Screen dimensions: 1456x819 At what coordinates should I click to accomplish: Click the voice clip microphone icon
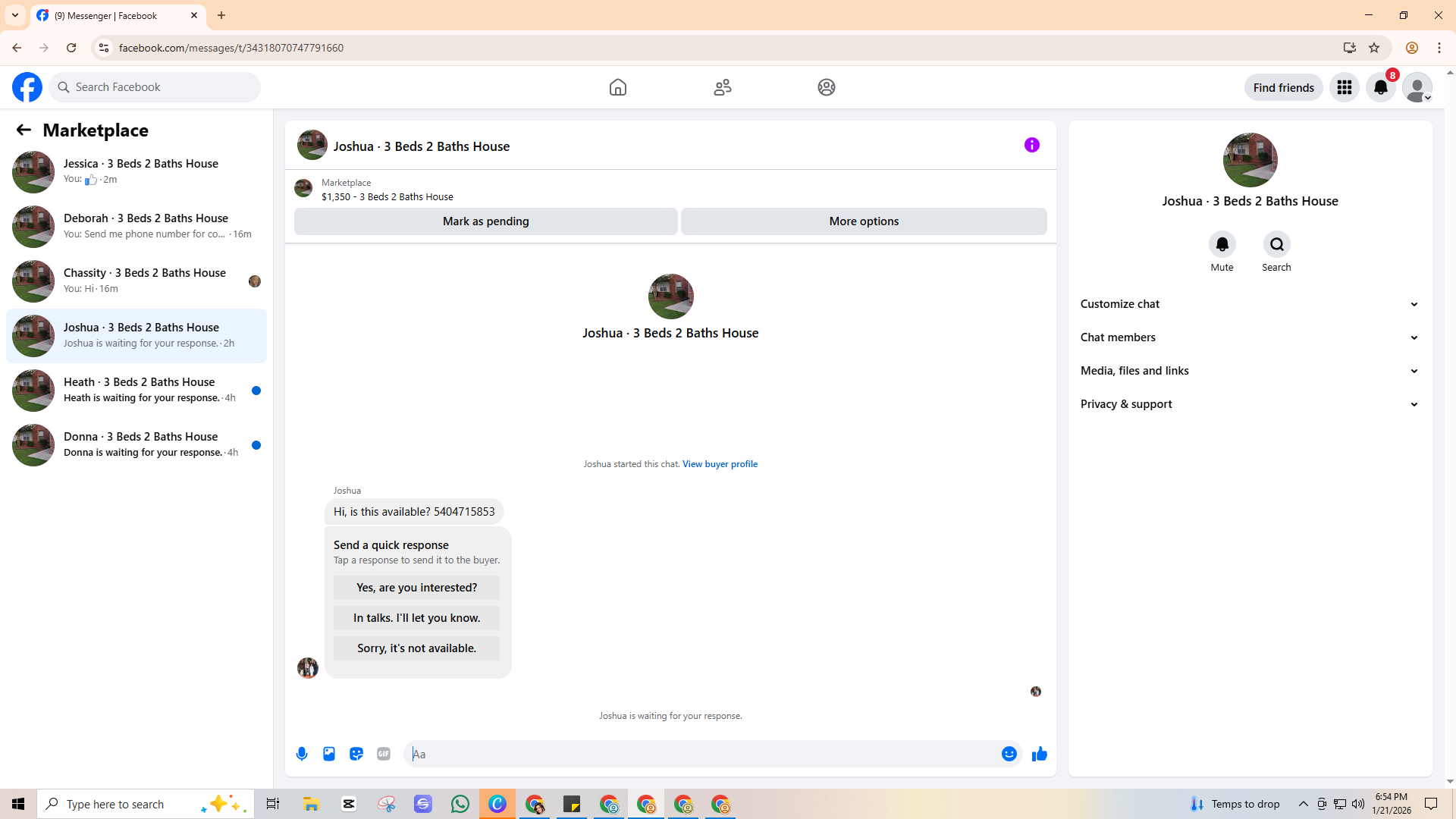(x=302, y=754)
